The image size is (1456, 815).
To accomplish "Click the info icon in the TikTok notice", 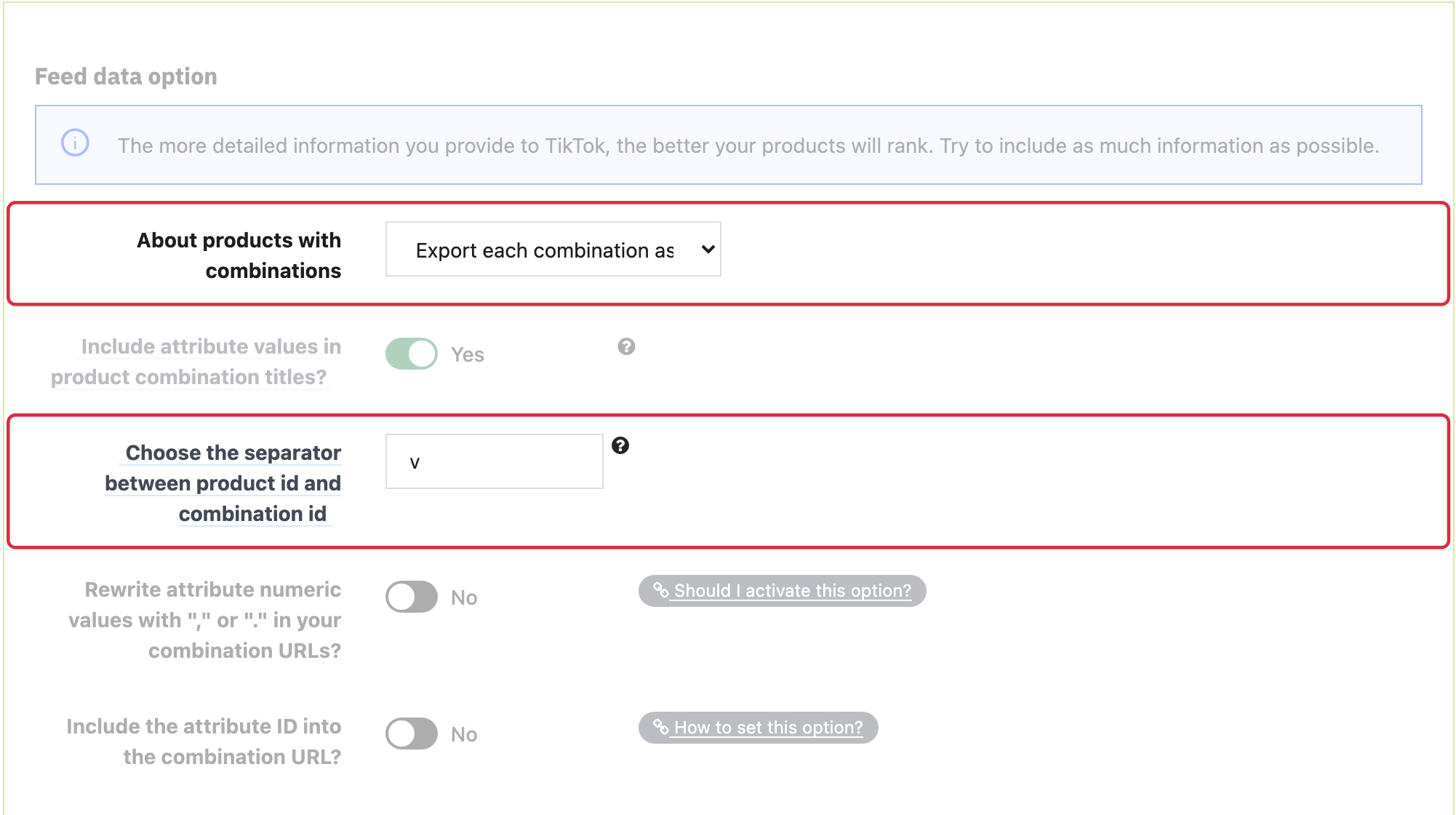I will tap(75, 143).
